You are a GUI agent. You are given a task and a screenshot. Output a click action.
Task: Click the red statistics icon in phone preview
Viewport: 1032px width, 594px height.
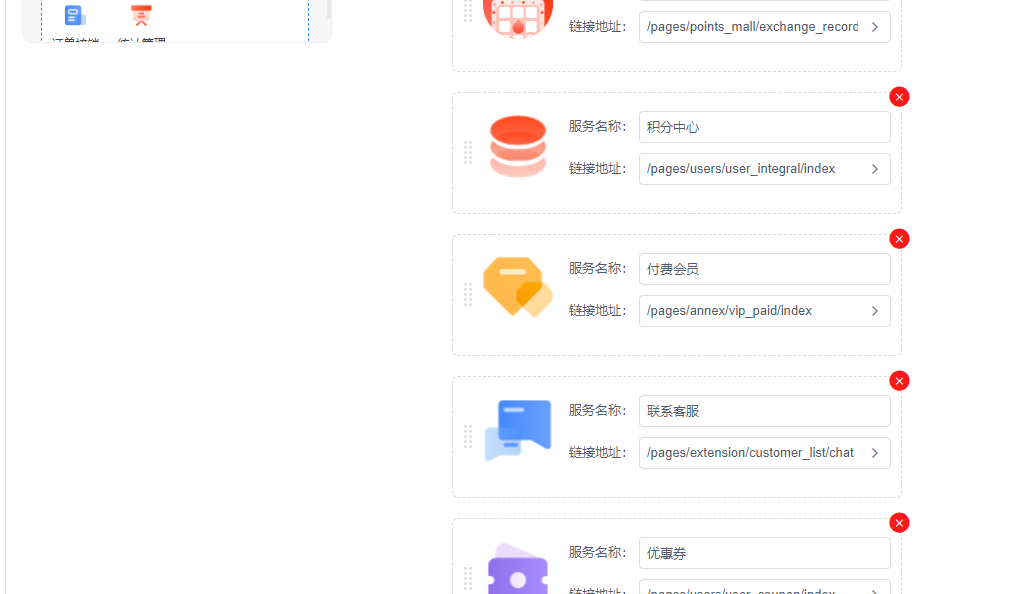(x=141, y=15)
